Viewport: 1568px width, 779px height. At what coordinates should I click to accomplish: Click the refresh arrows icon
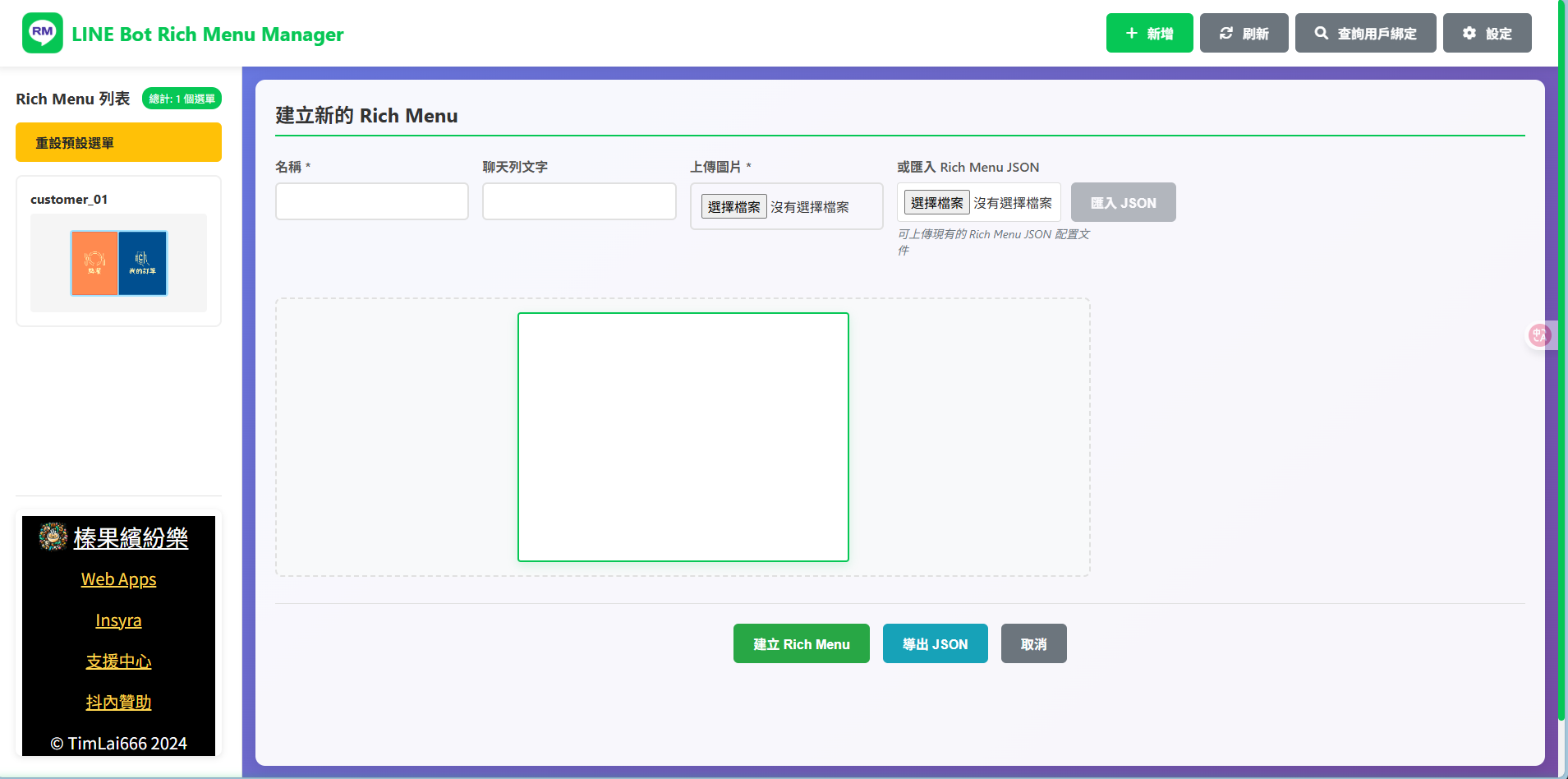(x=1225, y=33)
